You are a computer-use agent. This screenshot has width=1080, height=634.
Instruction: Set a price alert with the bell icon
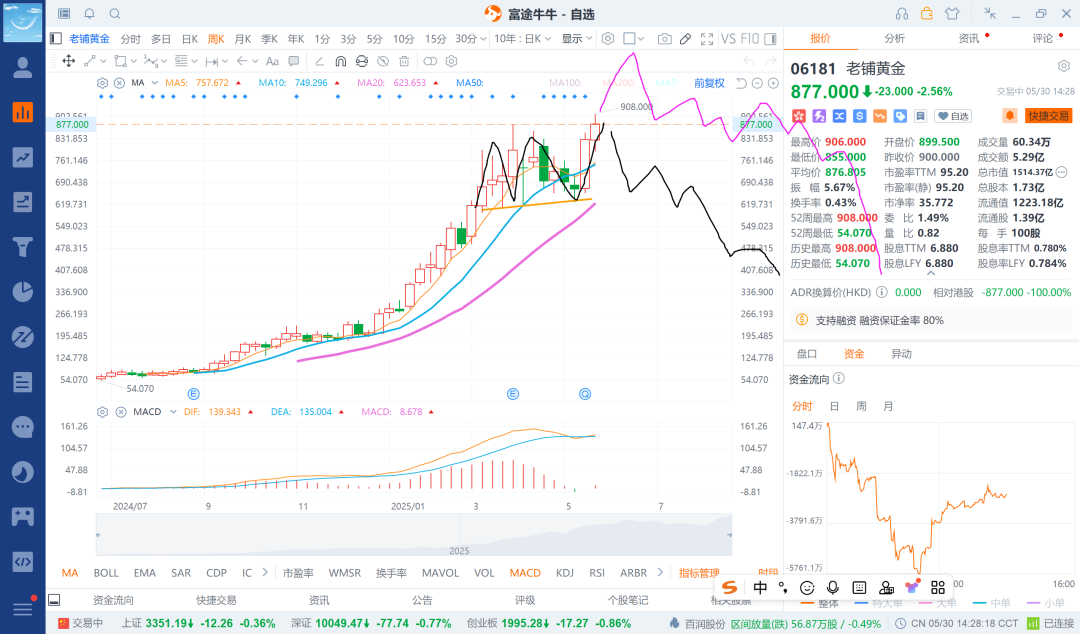(x=1010, y=116)
